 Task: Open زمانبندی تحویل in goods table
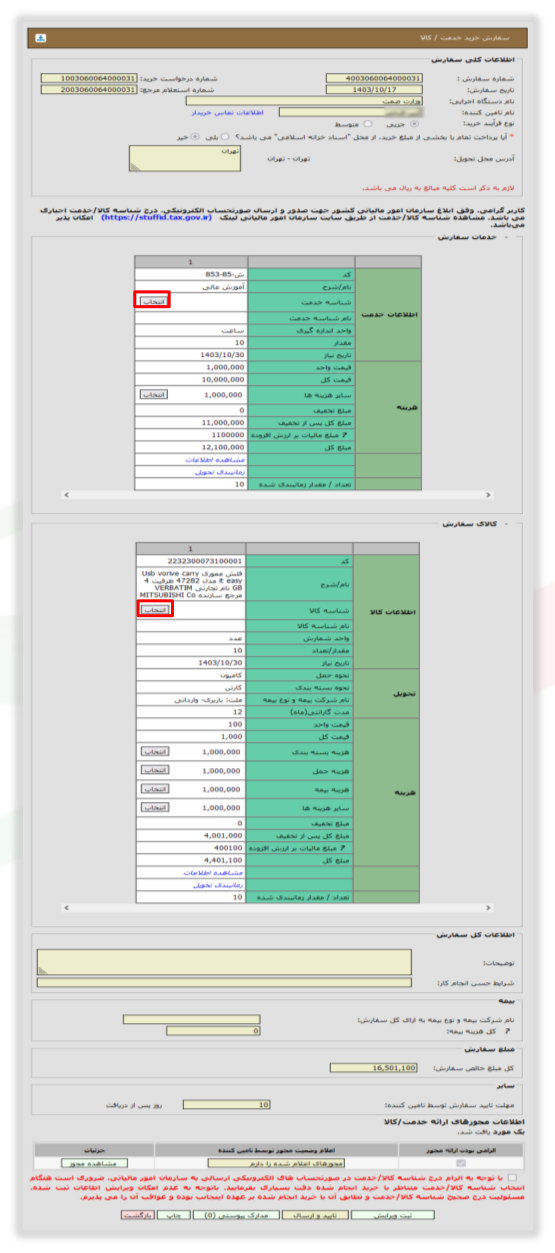point(219,885)
